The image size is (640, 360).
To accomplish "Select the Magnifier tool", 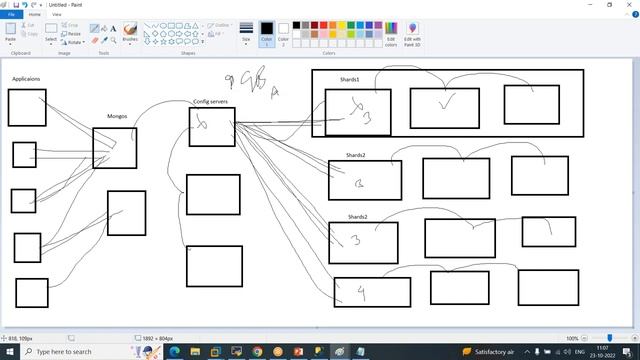I will [113, 40].
